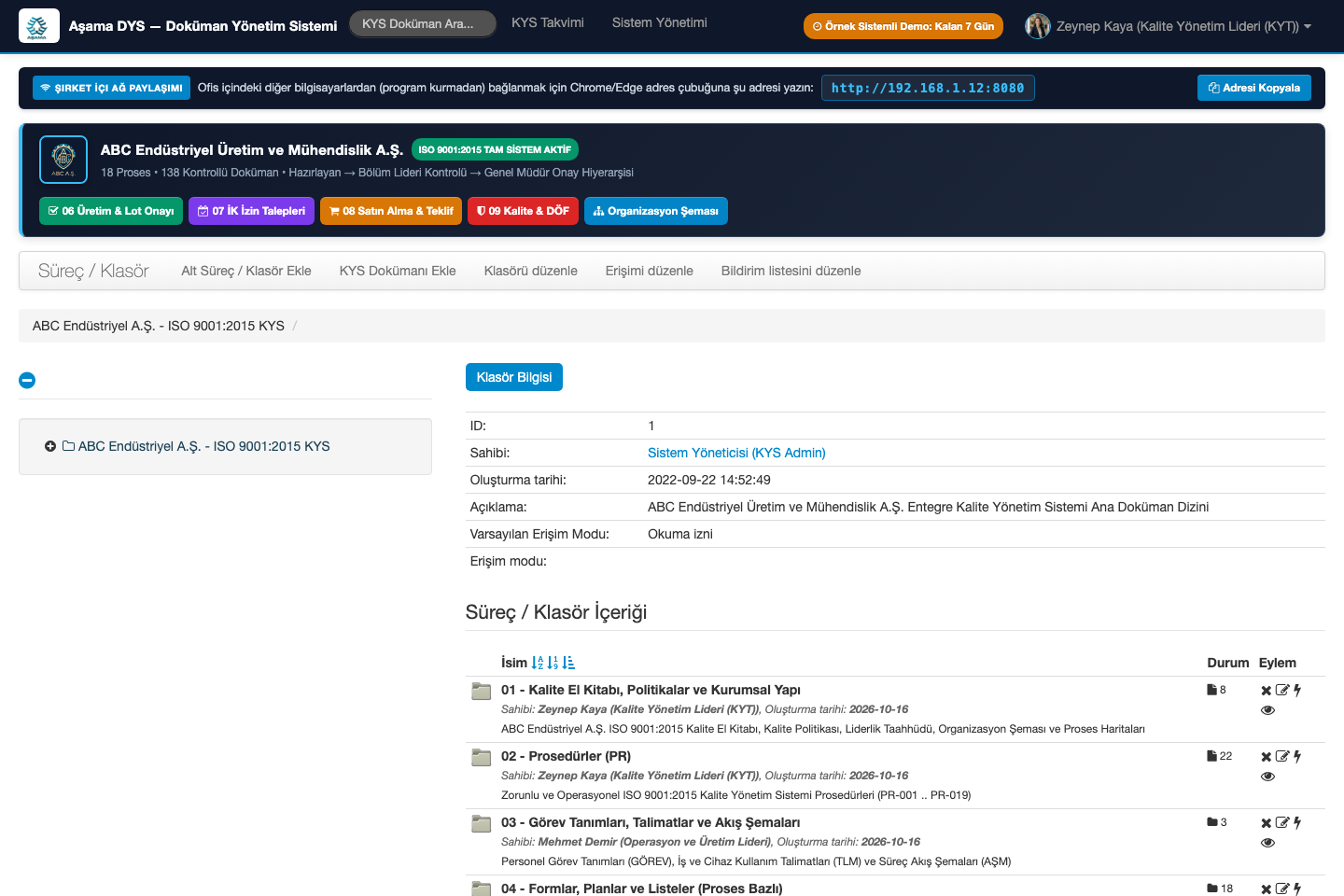Delete folder 03 - Görev Tanımları

[1267, 823]
